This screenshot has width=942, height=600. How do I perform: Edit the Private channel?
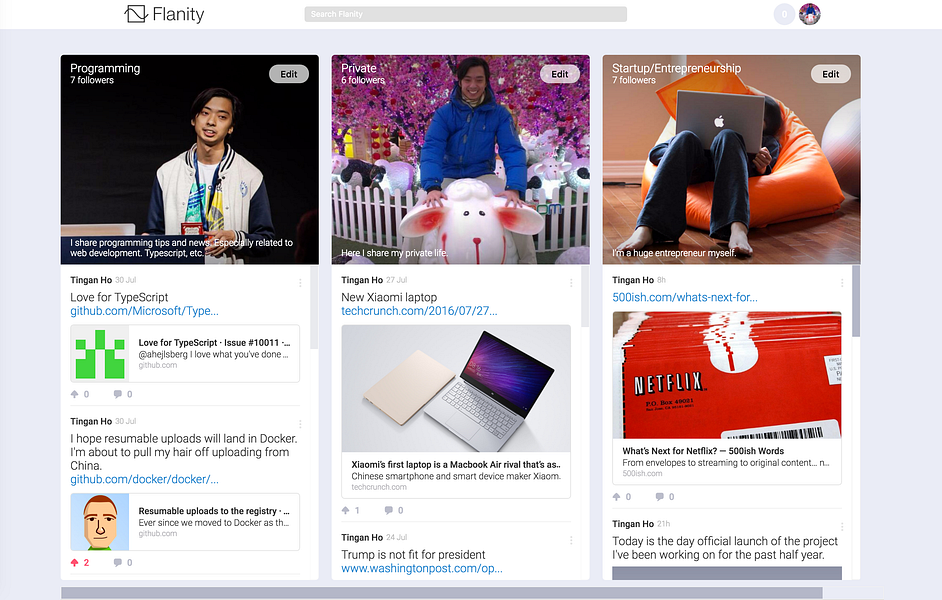point(559,74)
